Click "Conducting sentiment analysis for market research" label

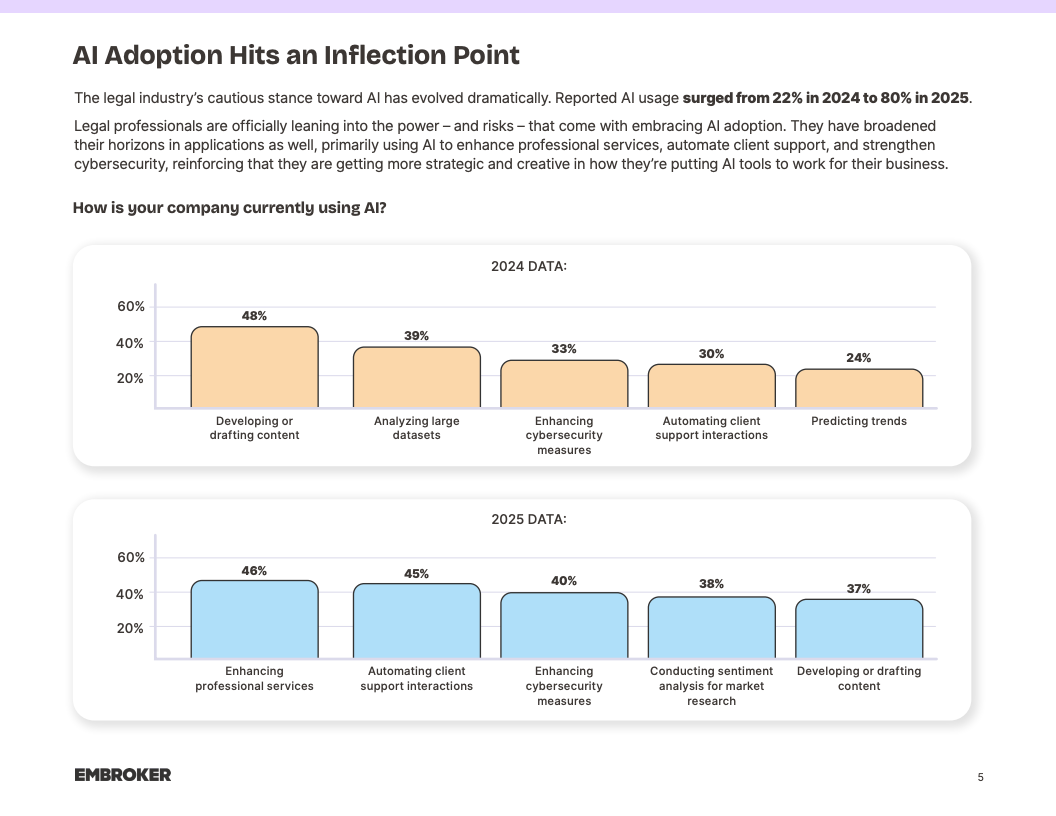[711, 686]
